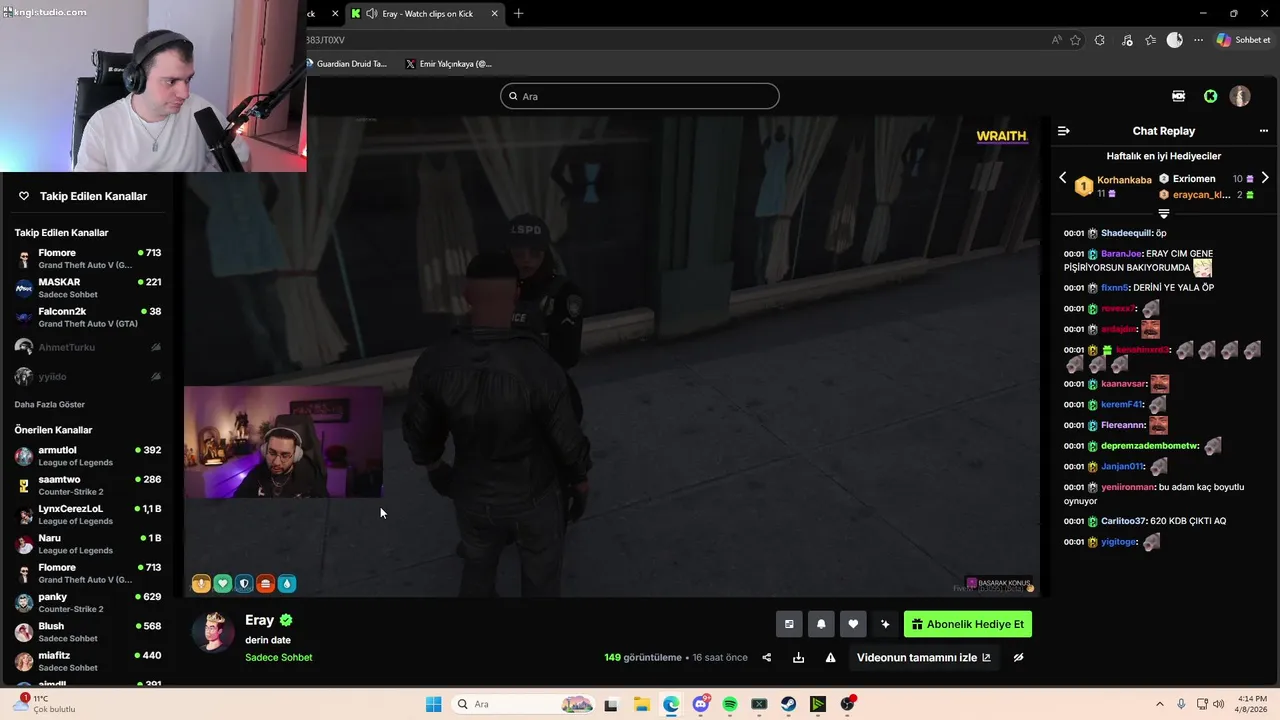The width and height of the screenshot is (1280, 720).
Task: Open the MASKAR channel in sidebar
Action: coord(88,288)
